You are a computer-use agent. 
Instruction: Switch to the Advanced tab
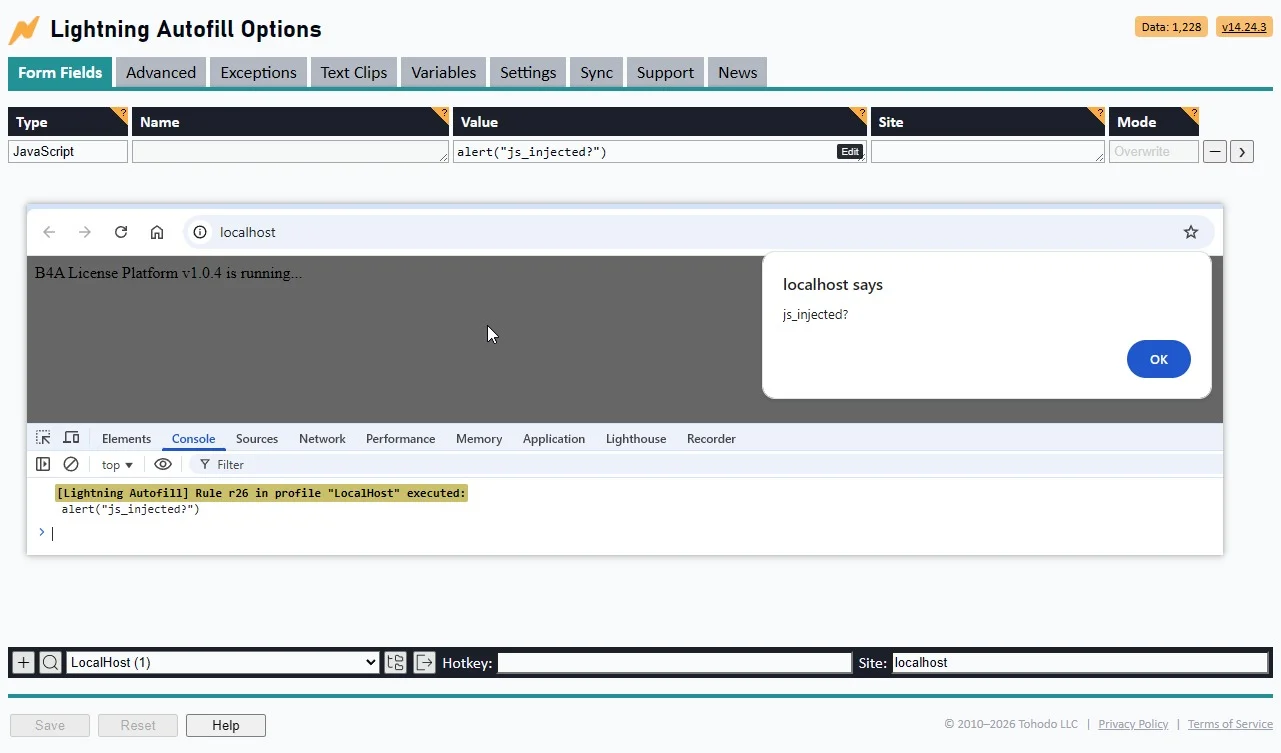(x=161, y=72)
